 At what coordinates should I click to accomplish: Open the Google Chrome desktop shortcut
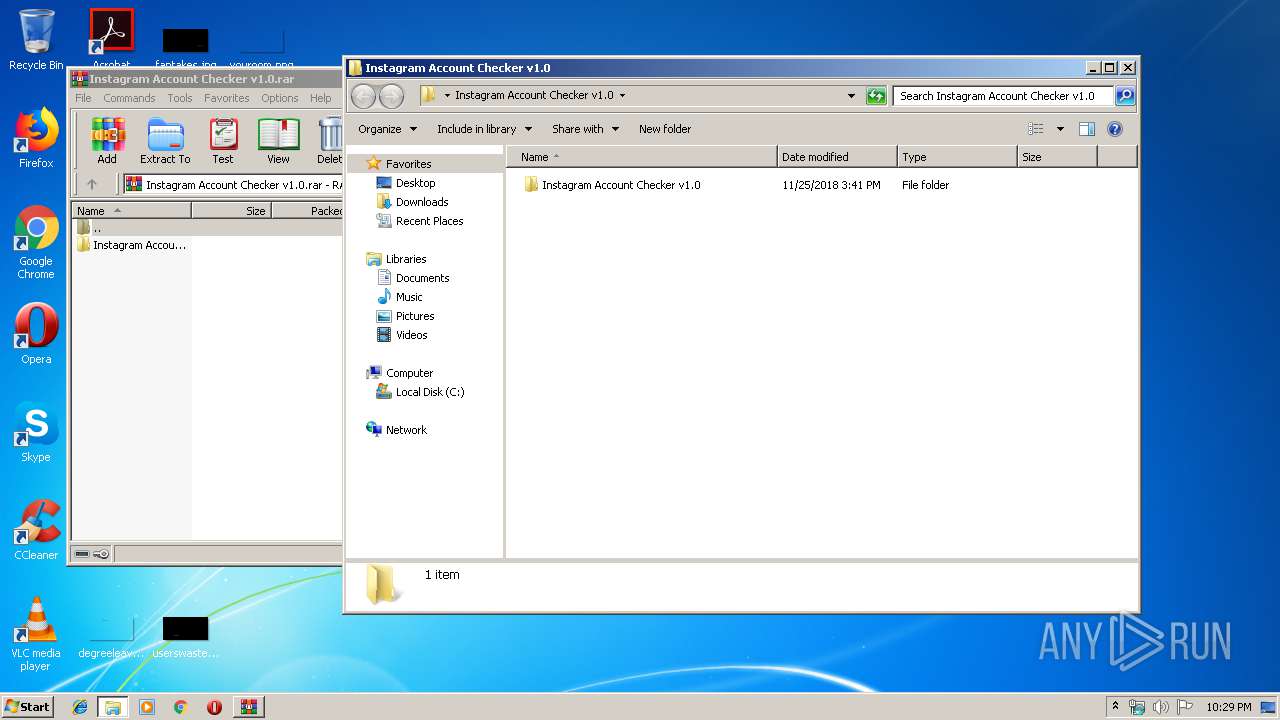(36, 242)
